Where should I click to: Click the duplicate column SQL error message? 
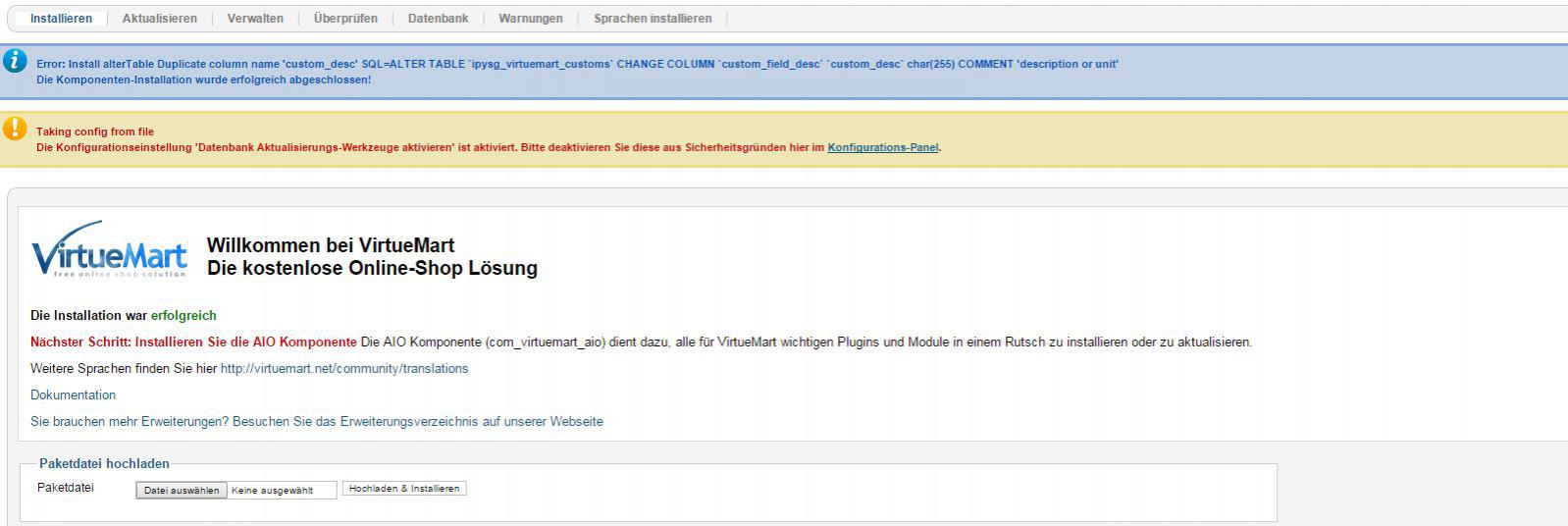pyautogui.click(x=577, y=65)
